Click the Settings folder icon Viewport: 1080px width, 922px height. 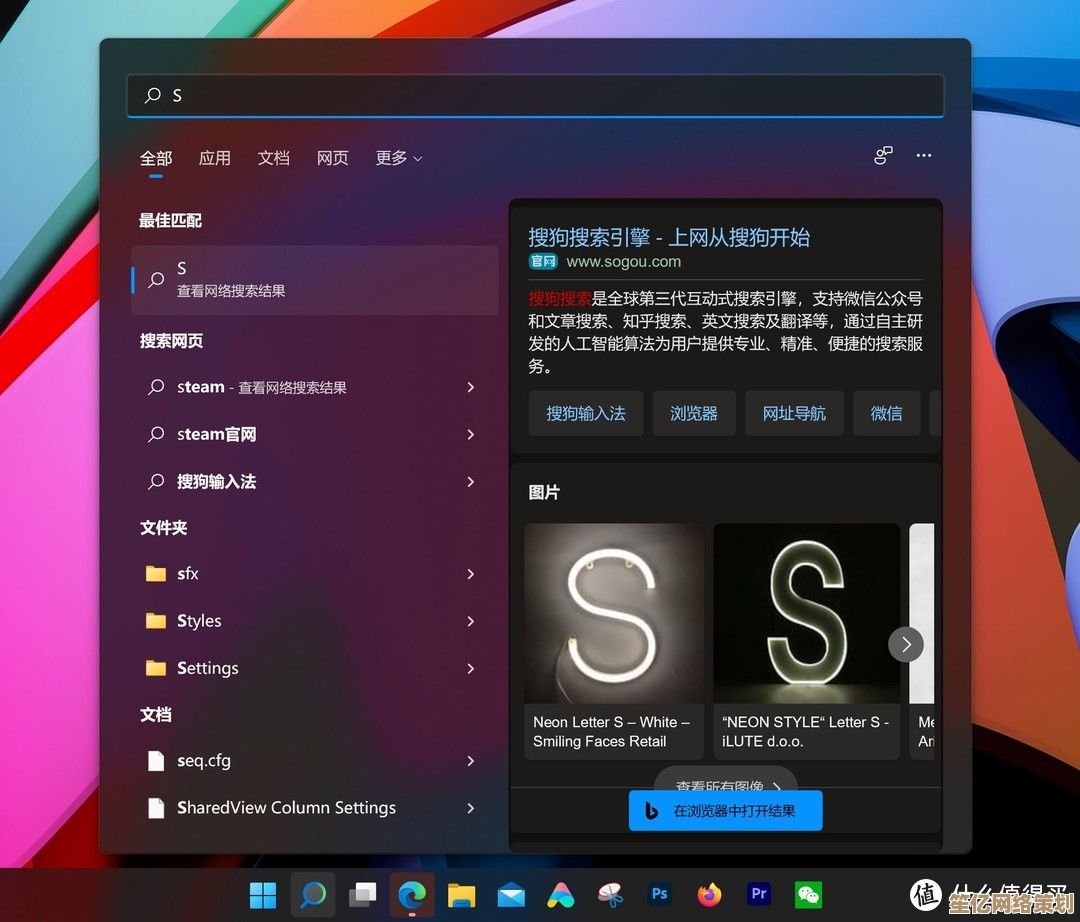pos(156,668)
